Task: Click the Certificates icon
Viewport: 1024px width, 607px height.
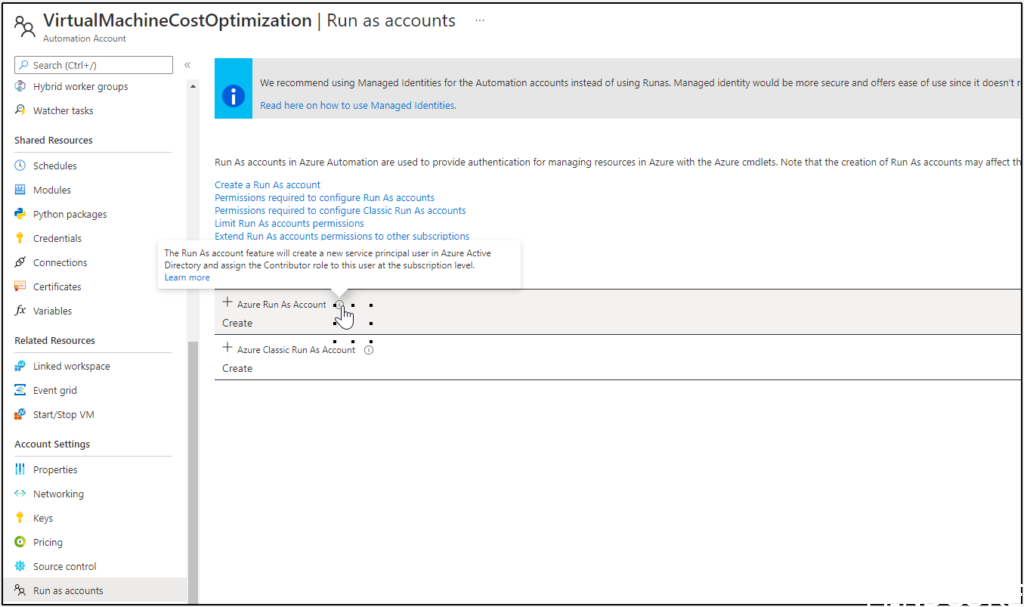Action: coord(20,287)
